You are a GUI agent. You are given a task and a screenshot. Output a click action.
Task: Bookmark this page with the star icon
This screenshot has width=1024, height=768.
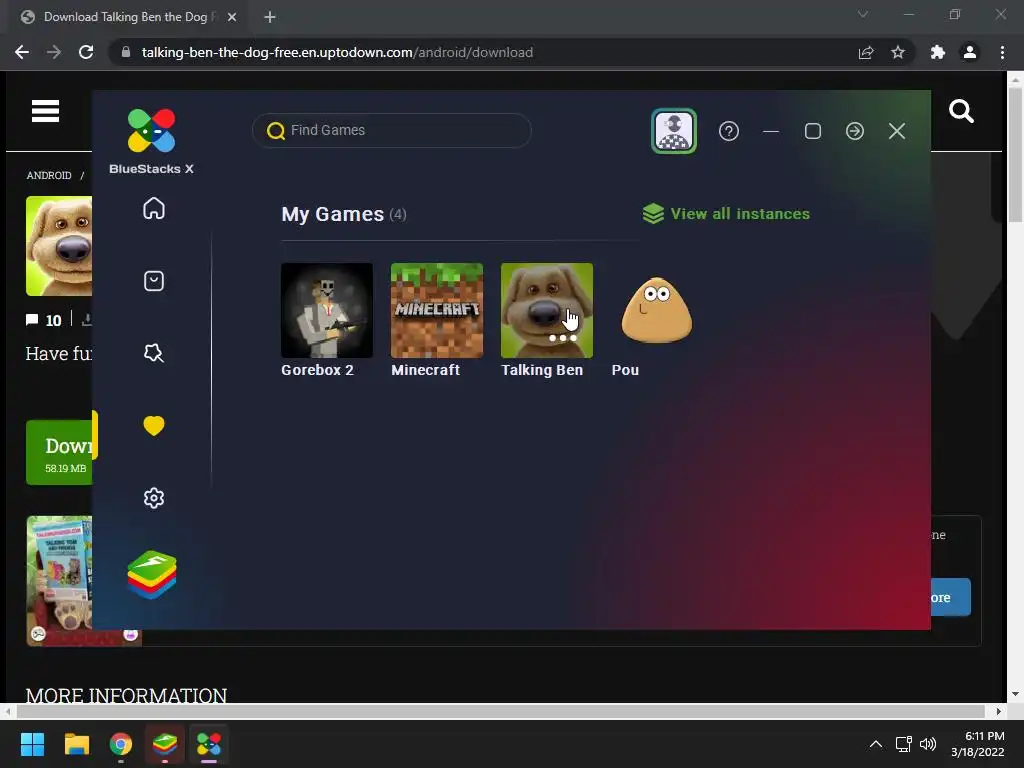pos(898,52)
